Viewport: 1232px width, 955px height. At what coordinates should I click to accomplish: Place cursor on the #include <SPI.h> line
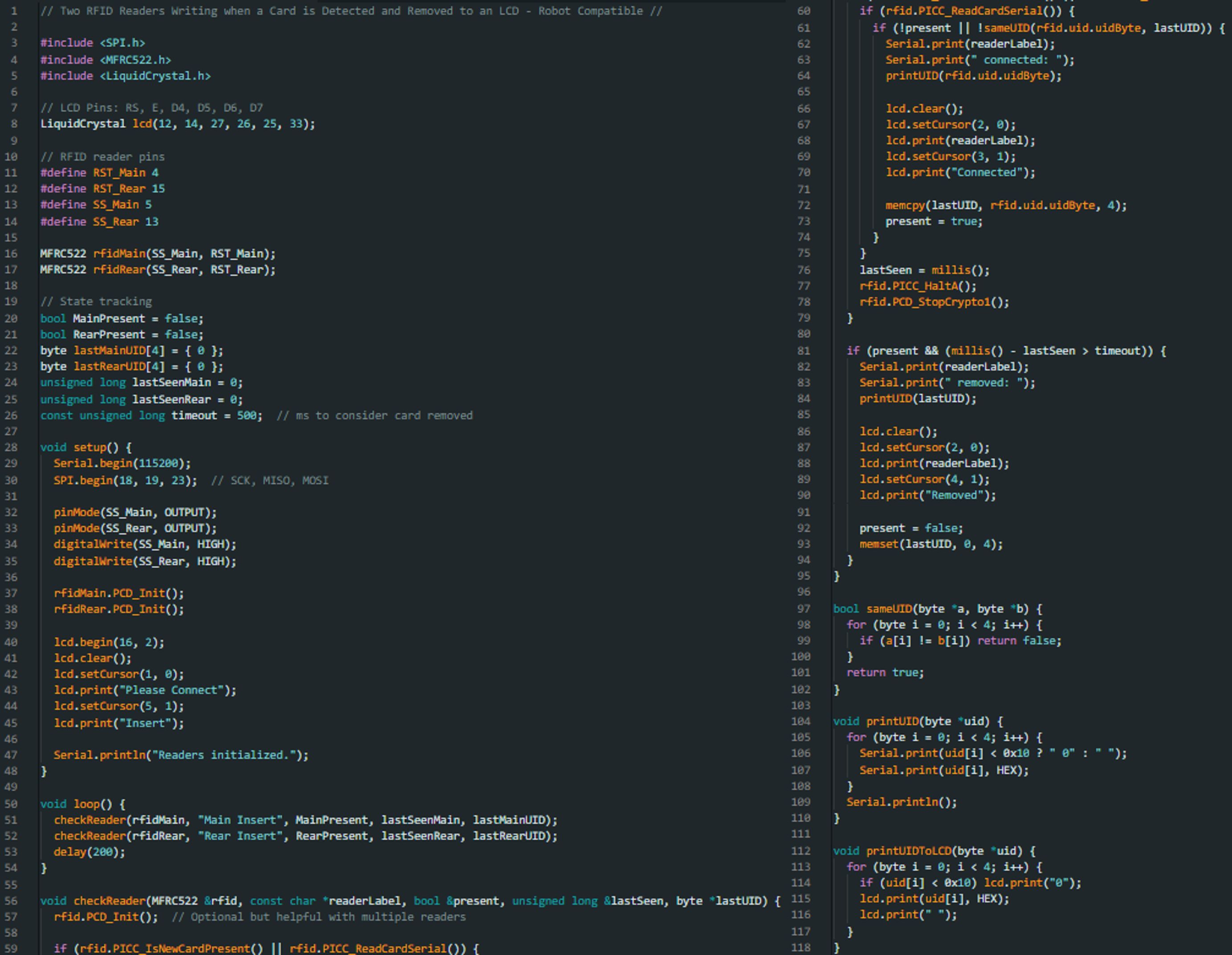[93, 43]
